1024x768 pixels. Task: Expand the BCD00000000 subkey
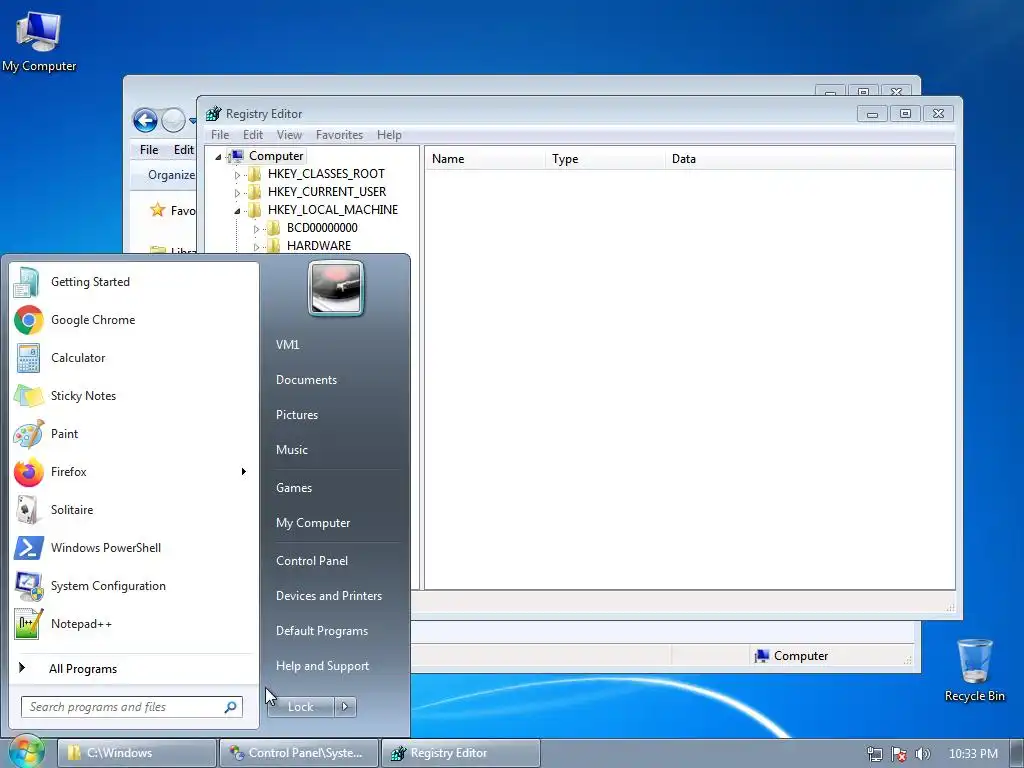pyautogui.click(x=256, y=229)
